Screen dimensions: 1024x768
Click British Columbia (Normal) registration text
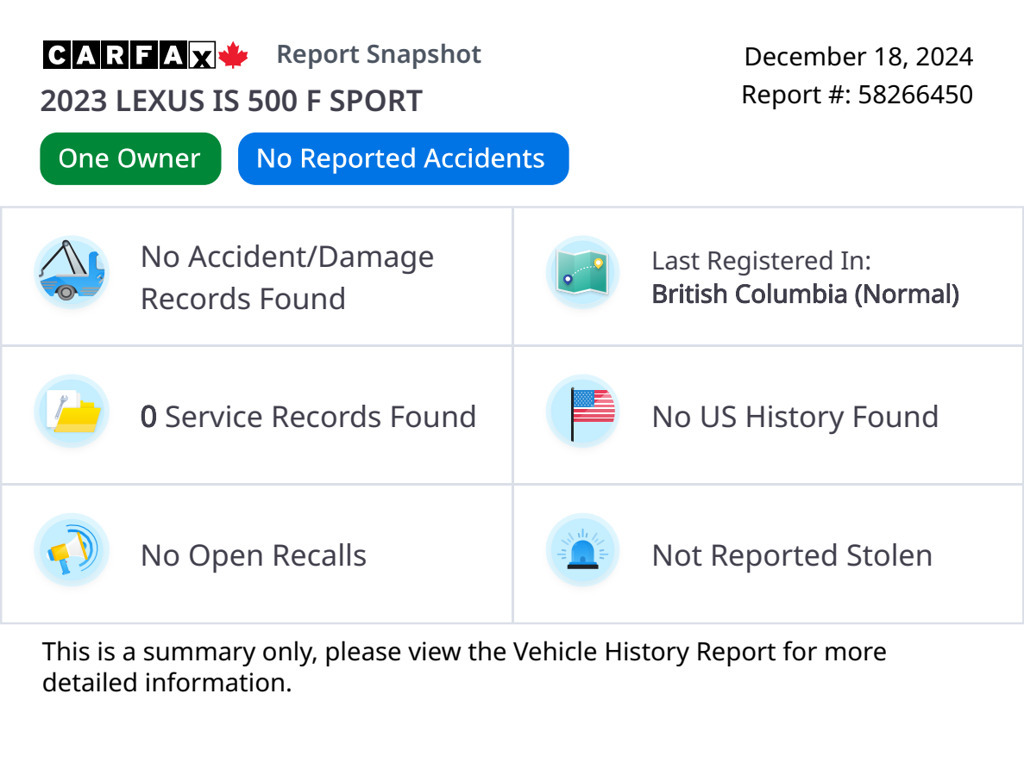pyautogui.click(x=805, y=294)
